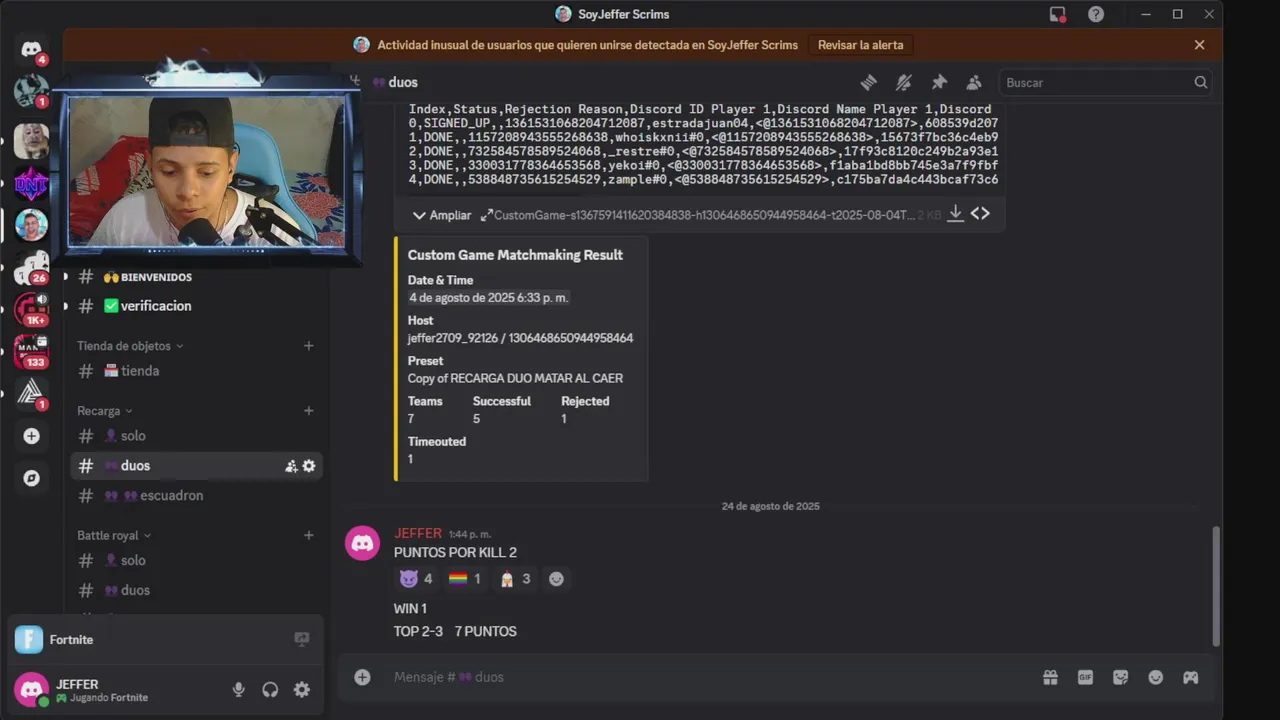Open server with 133 notification badge
This screenshot has width=1280, height=720.
coord(31,352)
